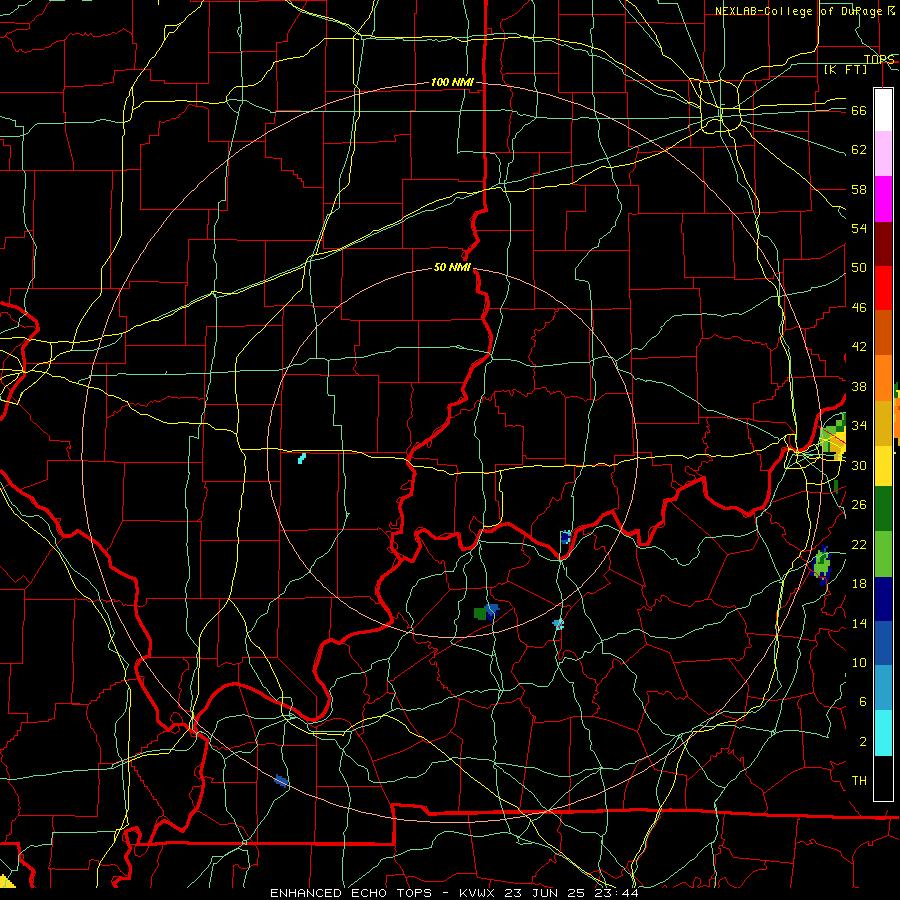
Task: Click the navy legend swatch below 18
Action: 883,599
